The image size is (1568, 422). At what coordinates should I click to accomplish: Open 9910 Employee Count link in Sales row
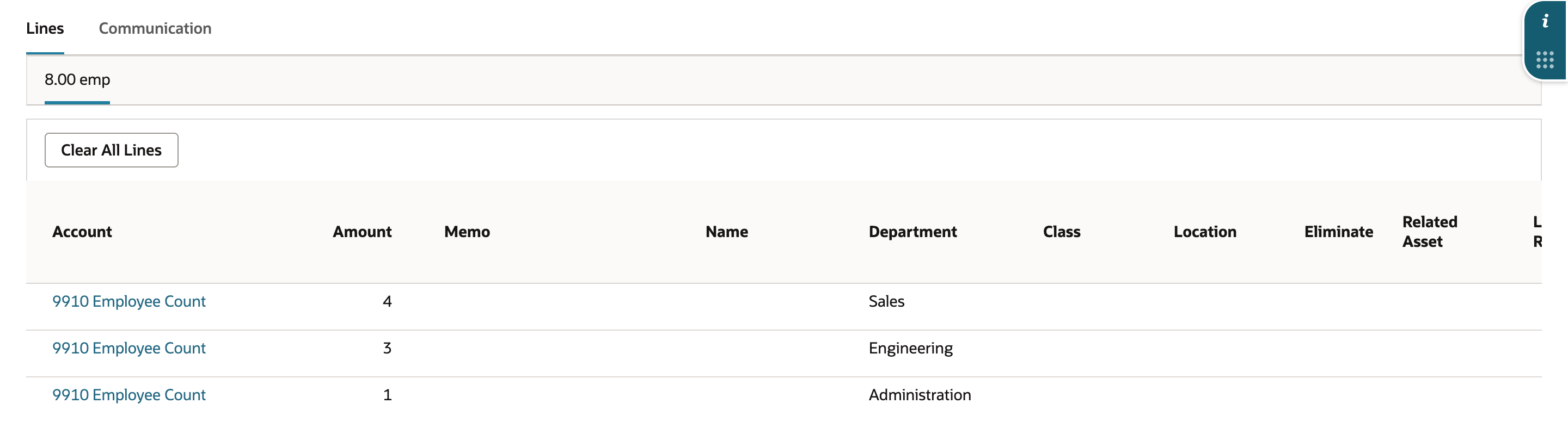tap(129, 302)
